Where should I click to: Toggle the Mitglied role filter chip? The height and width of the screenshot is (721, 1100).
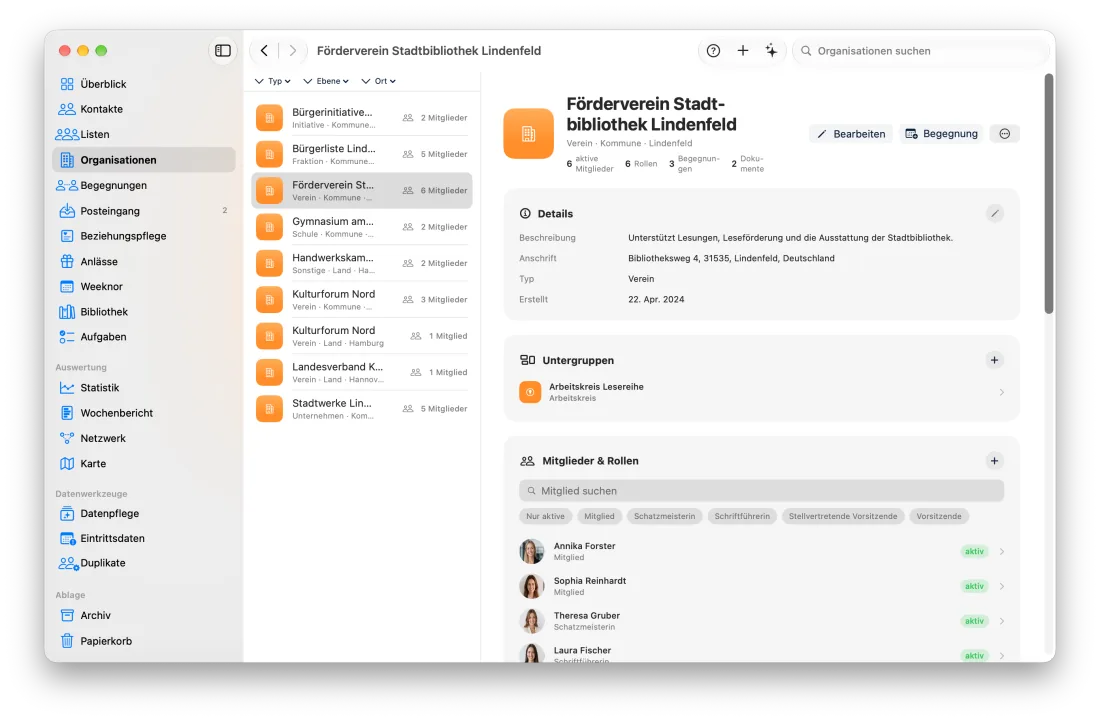(599, 516)
